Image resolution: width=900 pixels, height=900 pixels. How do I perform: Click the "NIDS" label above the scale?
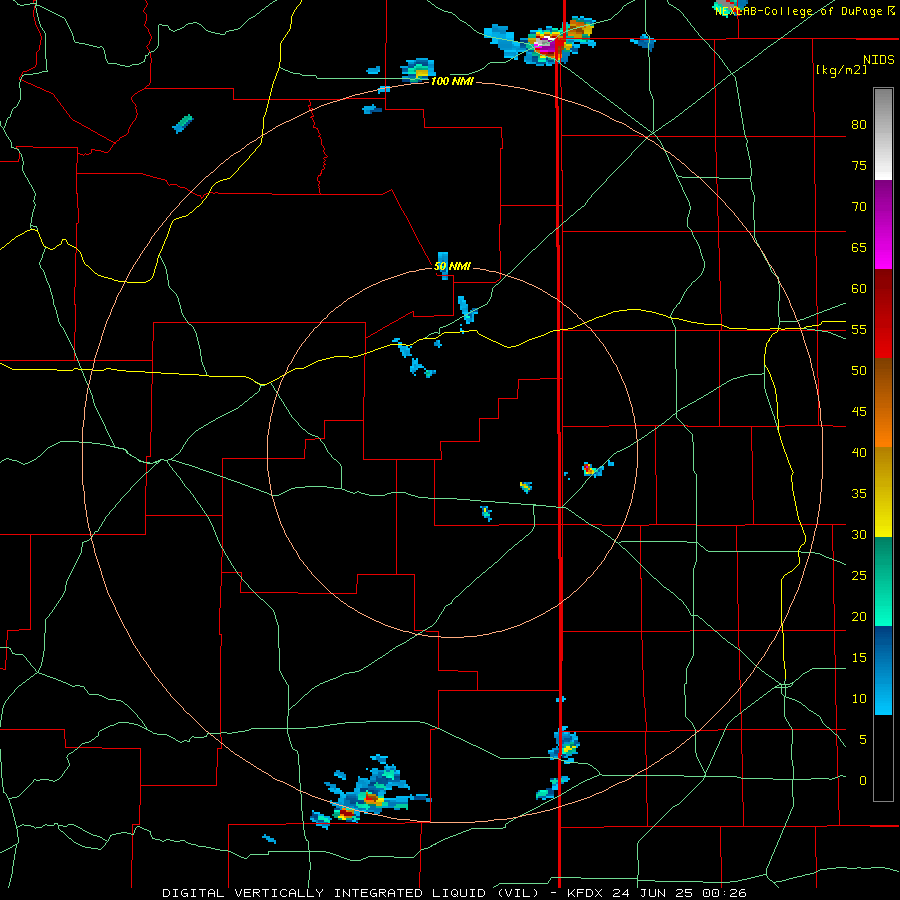coord(878,60)
